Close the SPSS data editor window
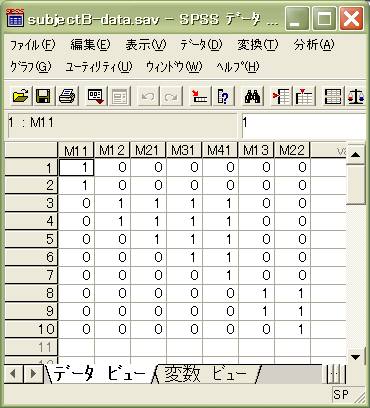 click(x=352, y=19)
